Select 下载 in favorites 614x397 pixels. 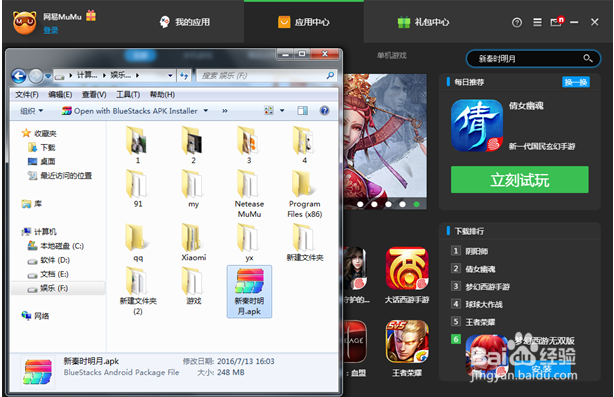[42, 147]
